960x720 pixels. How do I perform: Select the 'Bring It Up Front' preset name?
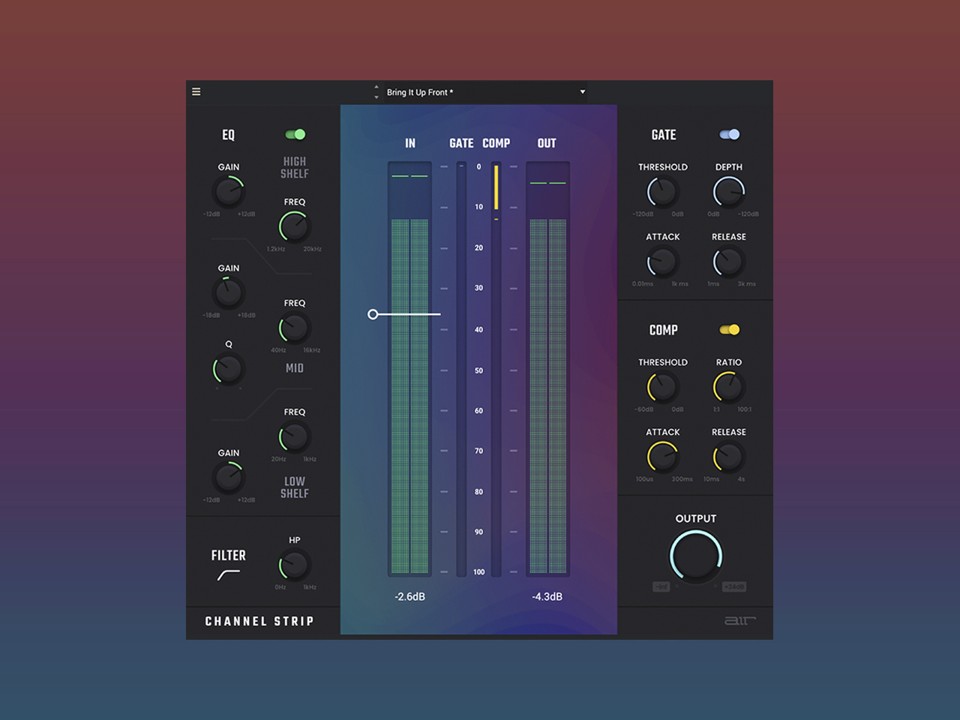[x=420, y=93]
